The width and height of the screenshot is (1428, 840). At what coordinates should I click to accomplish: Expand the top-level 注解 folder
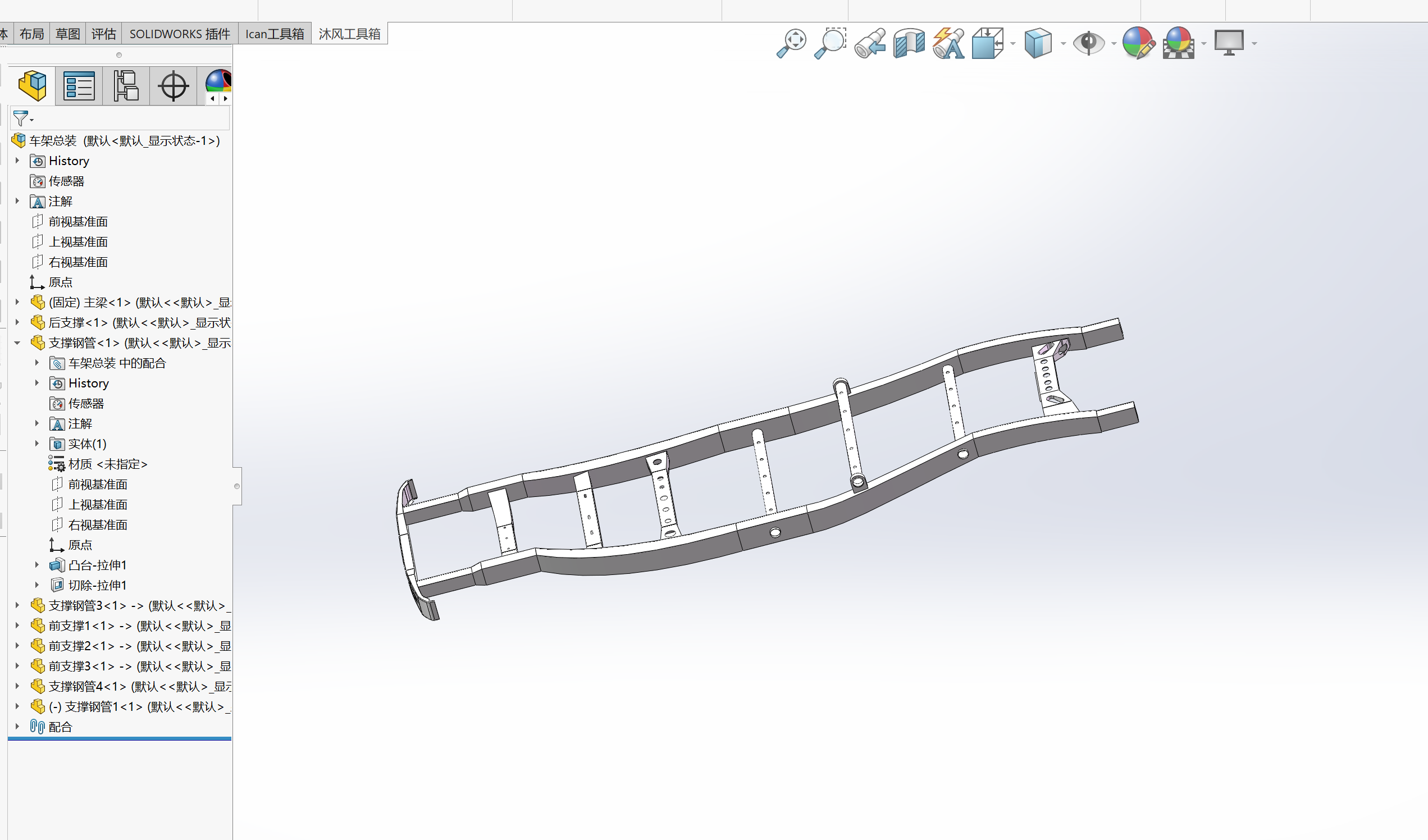pos(17,201)
